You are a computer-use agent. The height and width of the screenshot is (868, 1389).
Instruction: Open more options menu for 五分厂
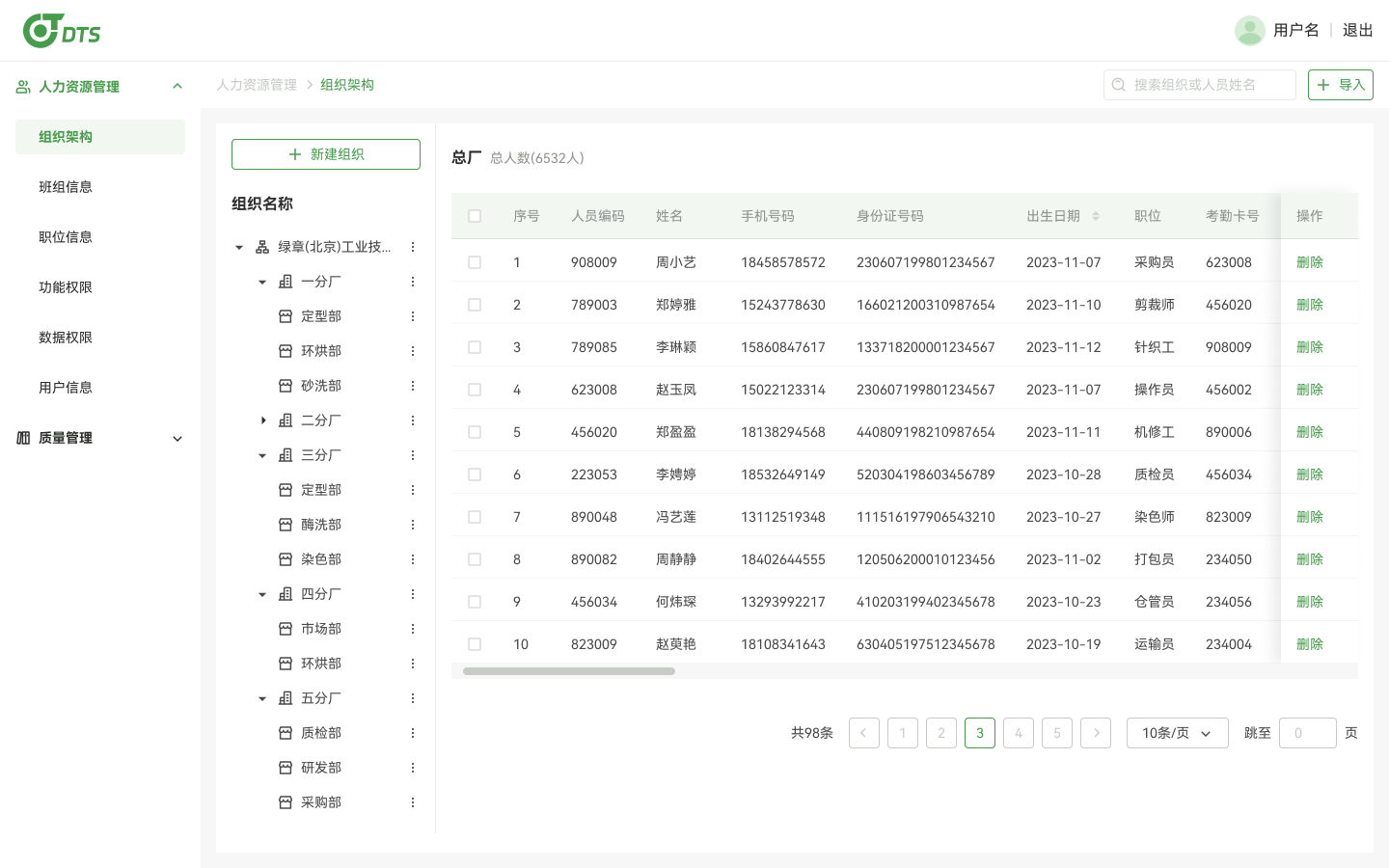pos(413,698)
